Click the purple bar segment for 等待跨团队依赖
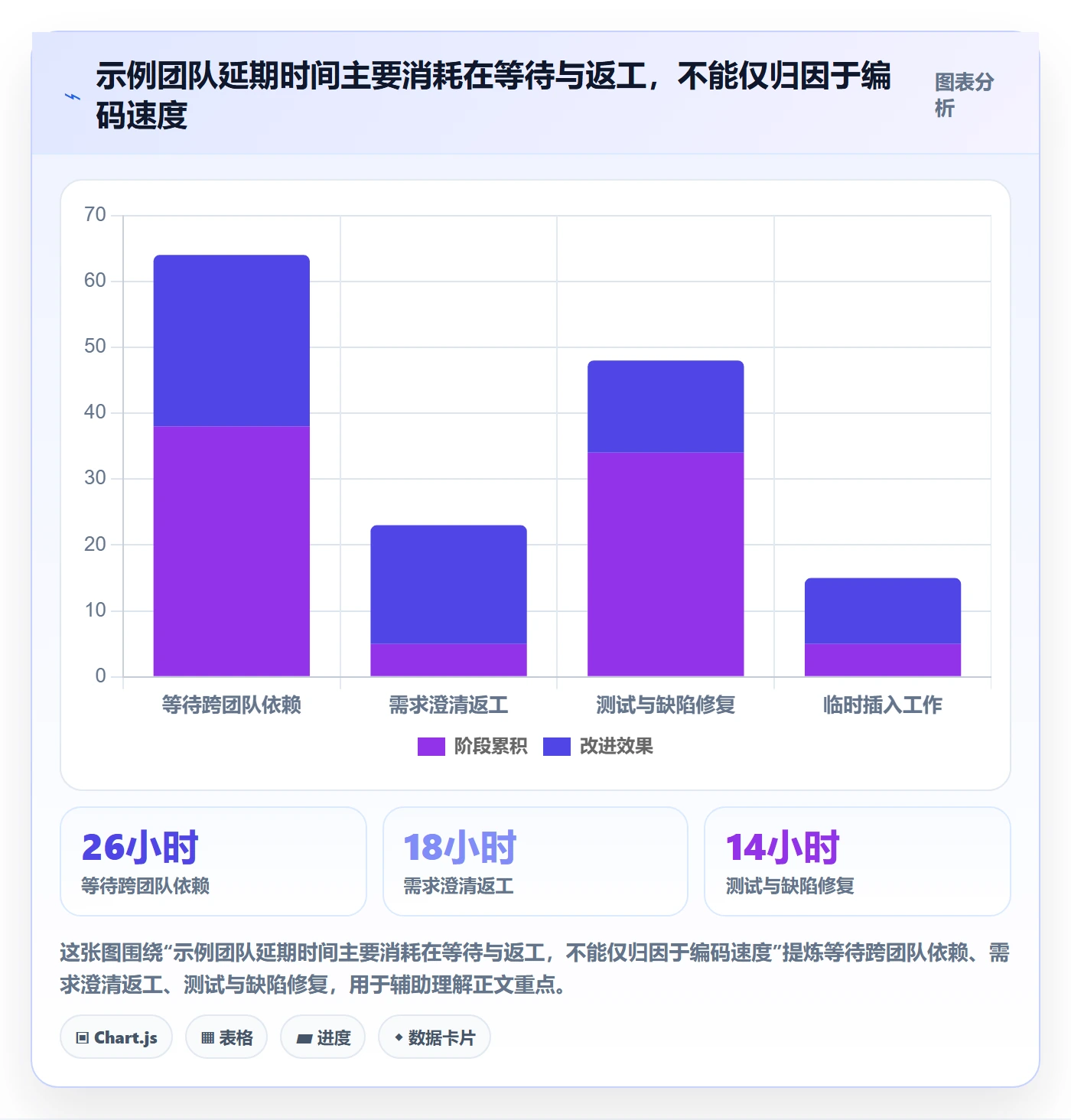 click(232, 552)
